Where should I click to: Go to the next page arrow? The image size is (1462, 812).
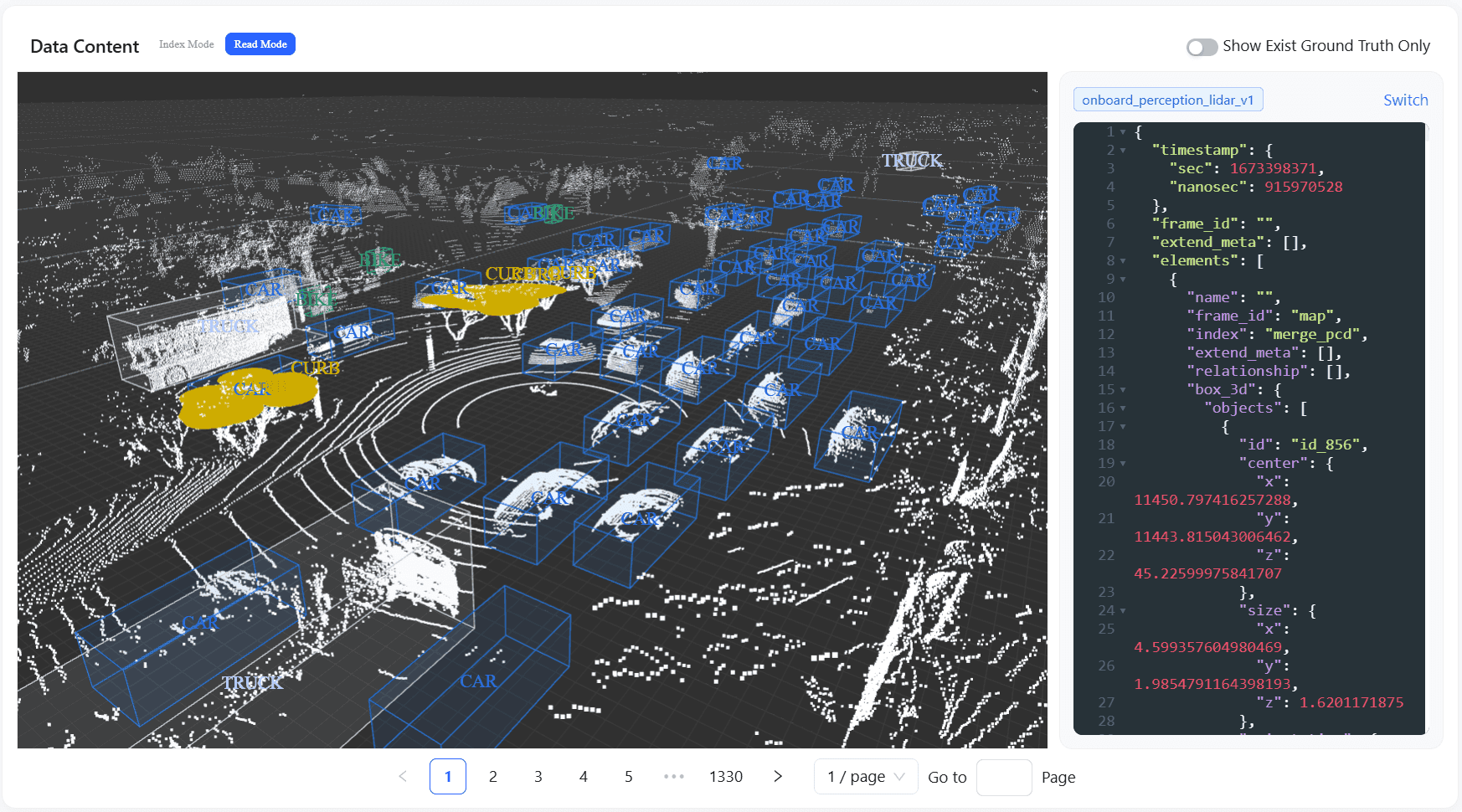click(x=778, y=777)
